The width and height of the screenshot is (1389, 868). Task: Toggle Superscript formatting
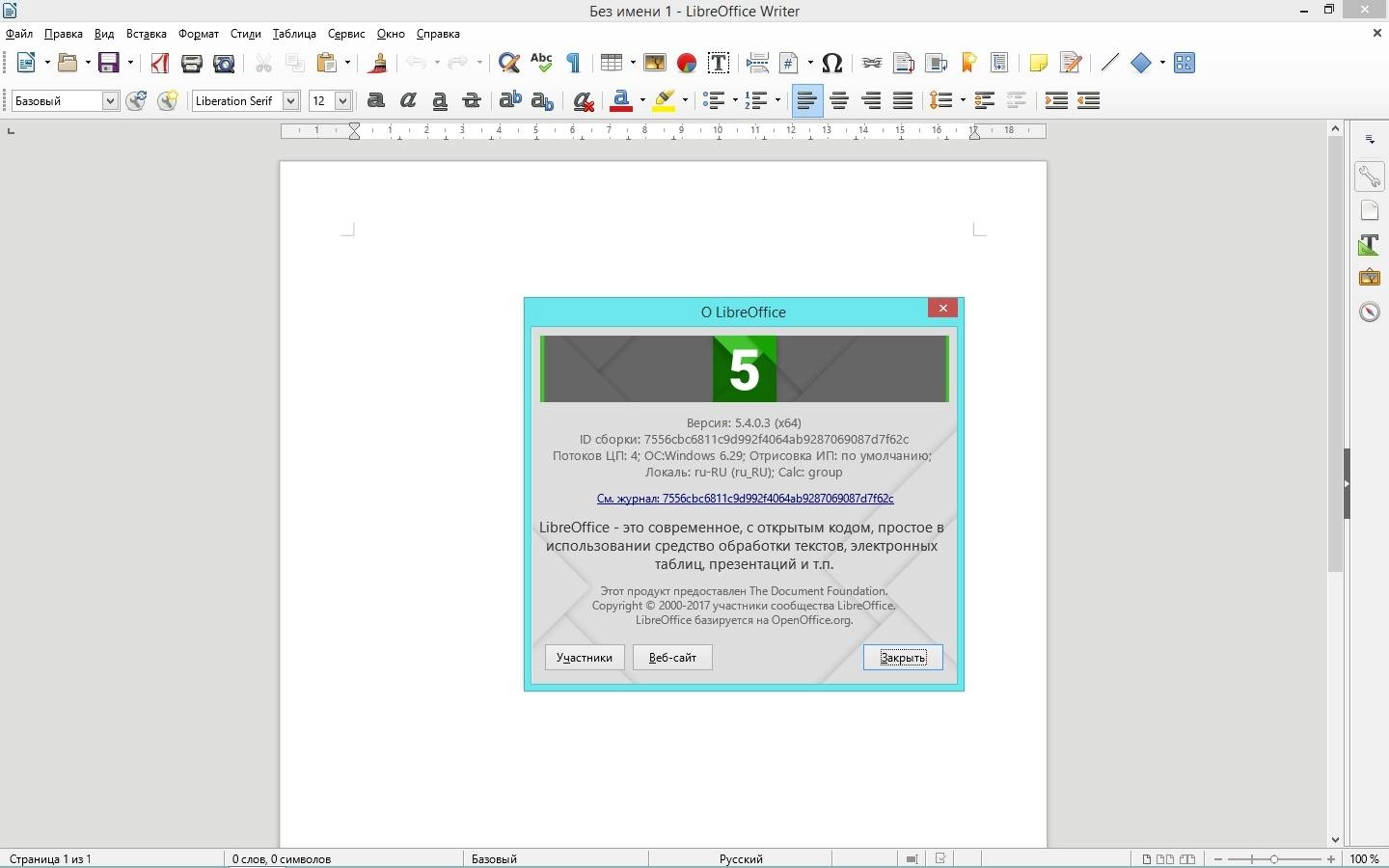[510, 100]
